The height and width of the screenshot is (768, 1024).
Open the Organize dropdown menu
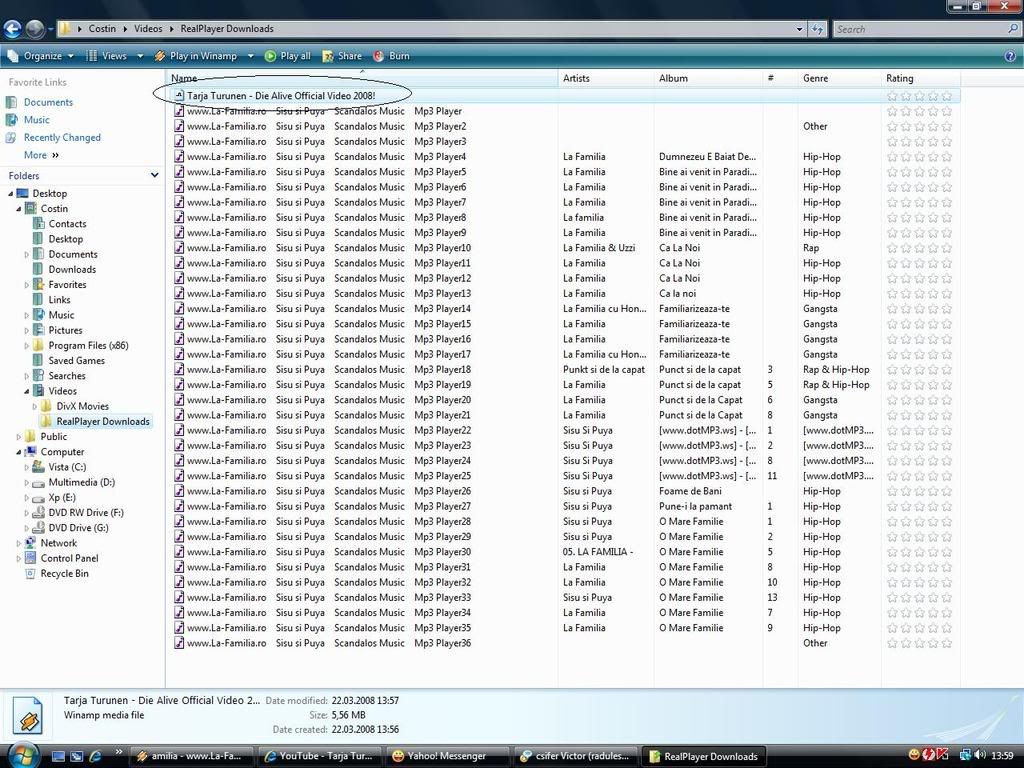click(x=42, y=56)
